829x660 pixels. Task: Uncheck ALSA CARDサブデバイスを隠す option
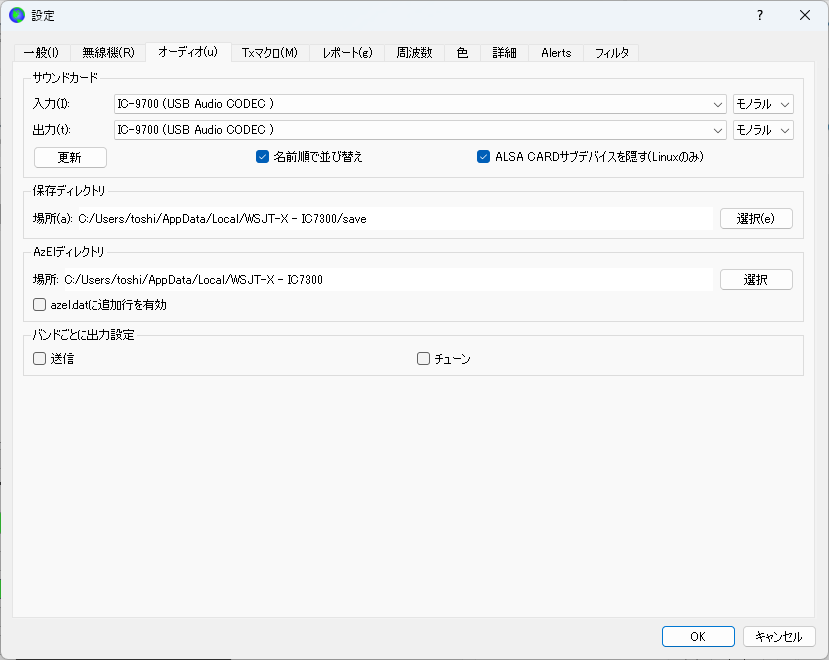483,157
